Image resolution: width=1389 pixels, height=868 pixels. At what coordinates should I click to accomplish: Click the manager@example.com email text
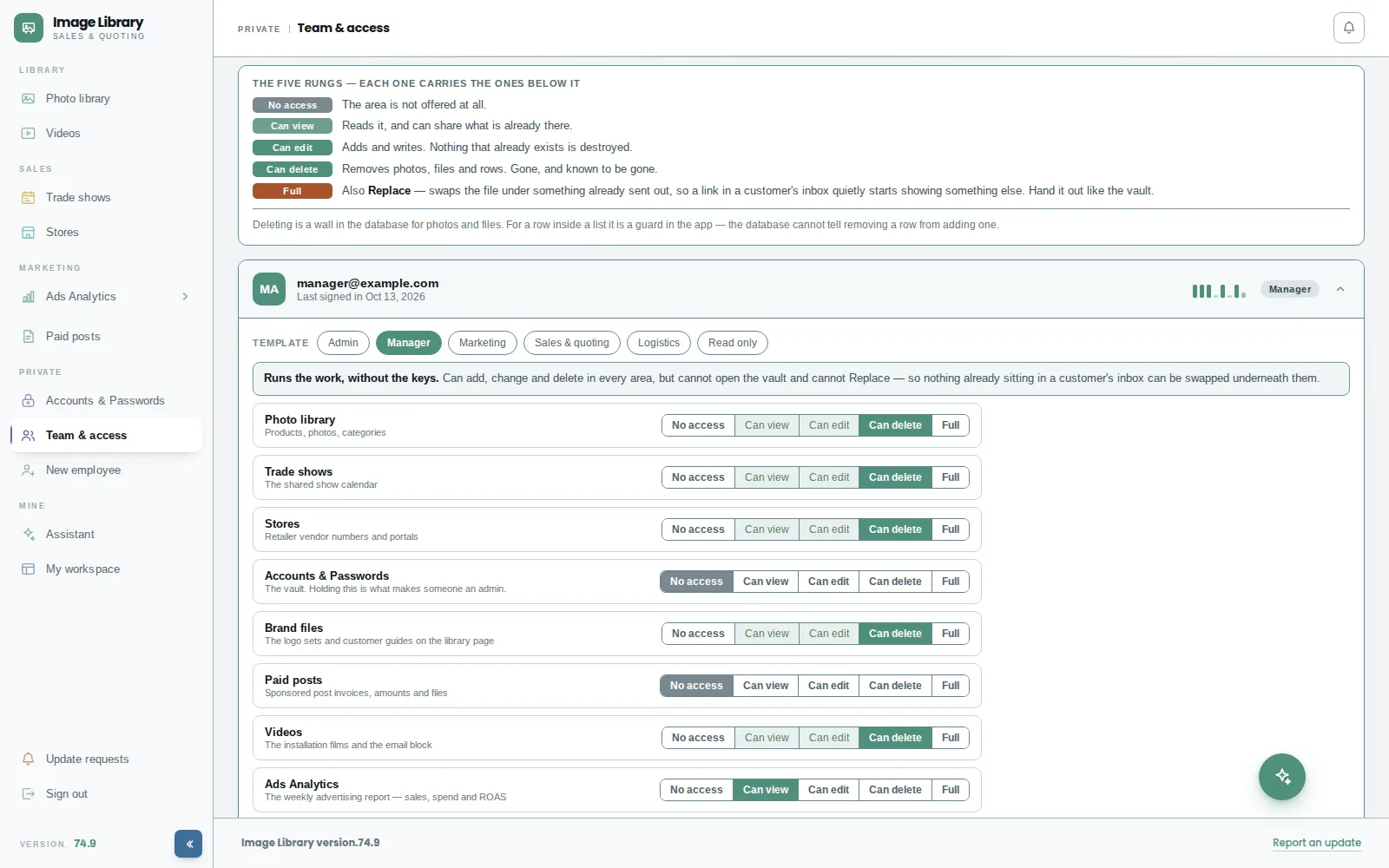point(367,283)
